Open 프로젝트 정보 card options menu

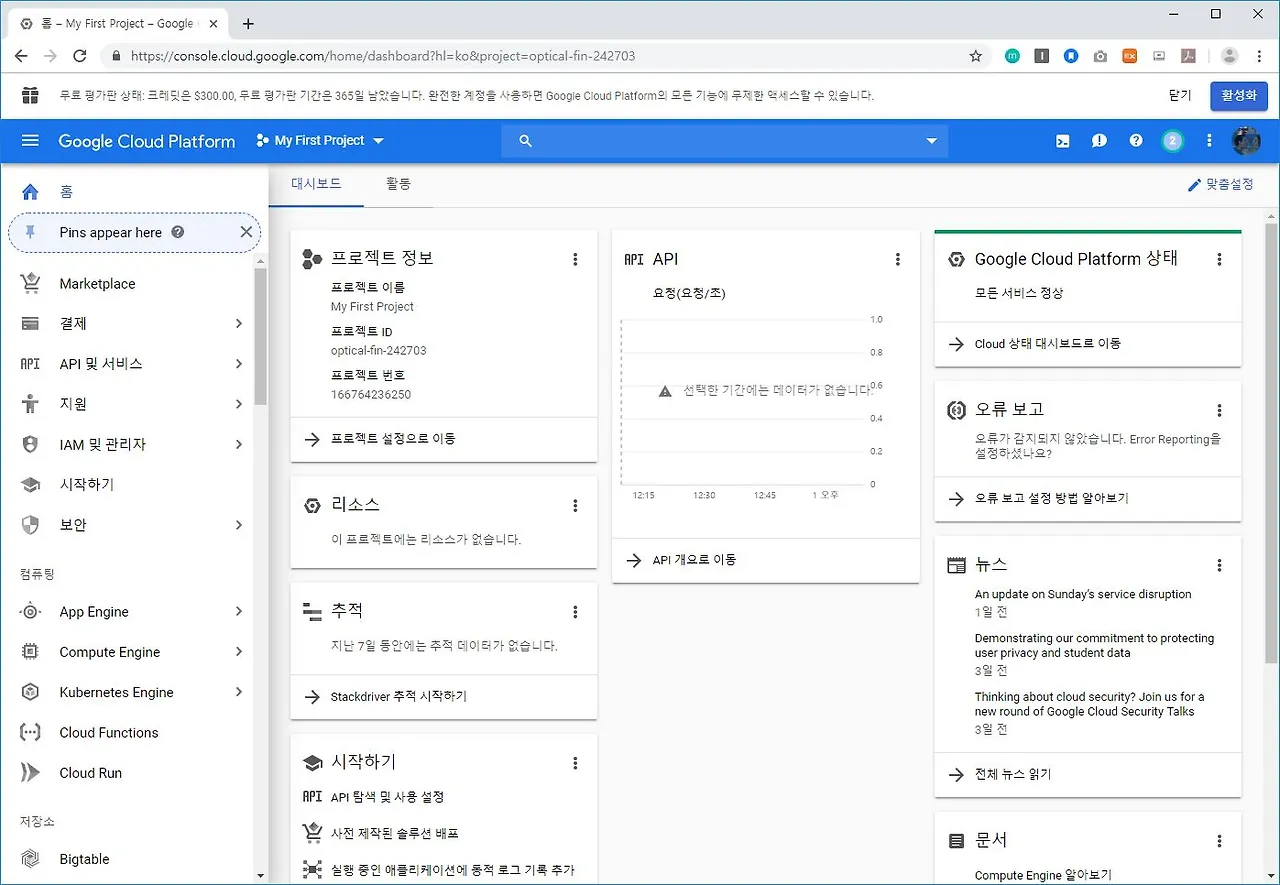pos(575,259)
